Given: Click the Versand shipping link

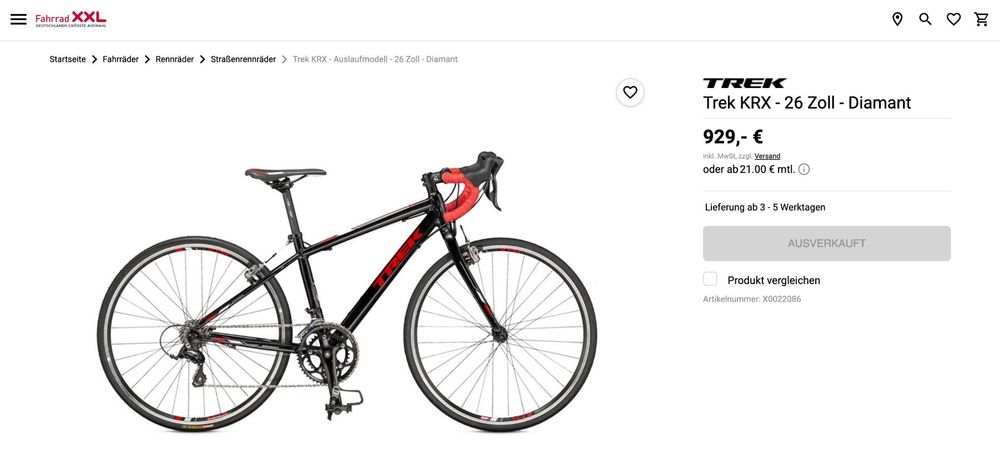Looking at the screenshot, I should click(x=767, y=156).
